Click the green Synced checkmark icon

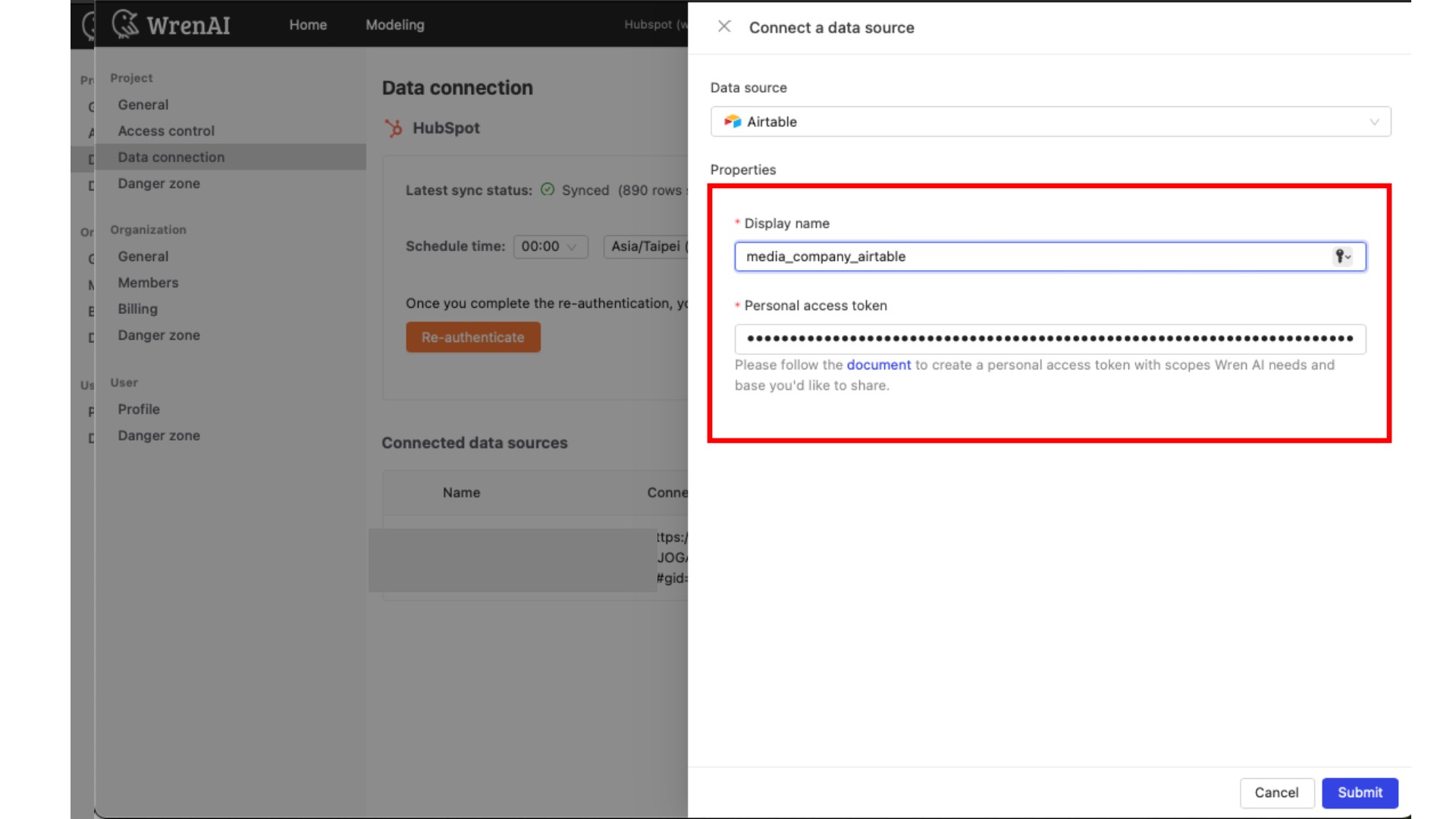click(548, 190)
